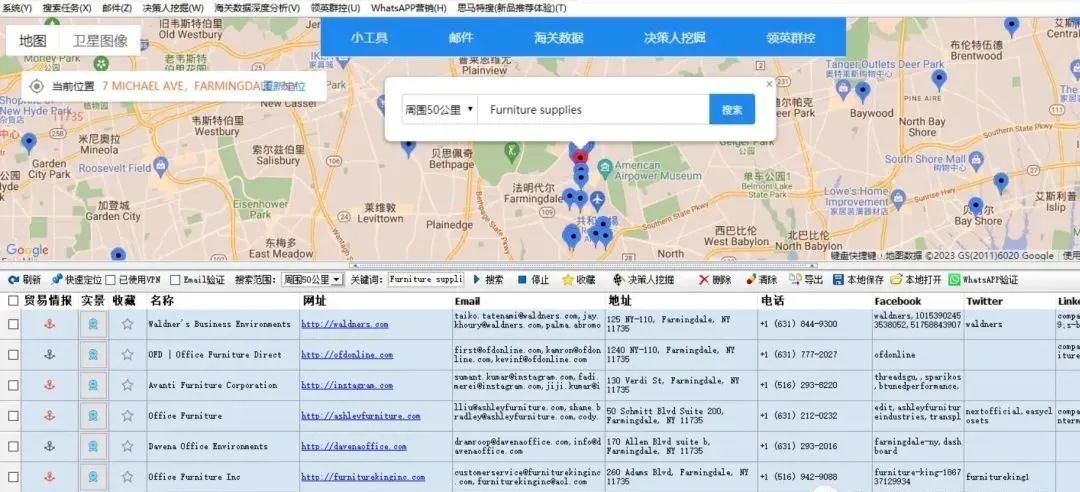Favorite Waldner's Business Environments with its star

coord(127,324)
